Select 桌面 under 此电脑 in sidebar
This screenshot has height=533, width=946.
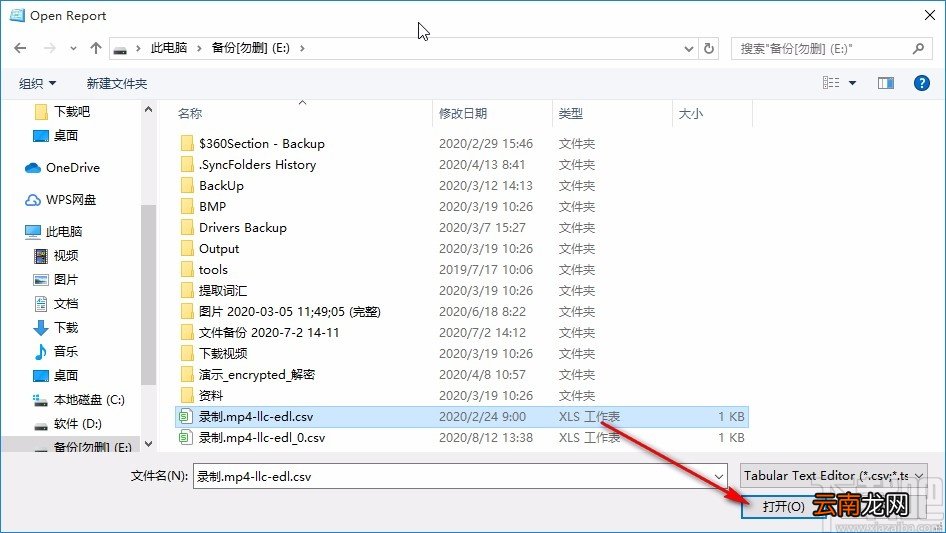[x=57, y=375]
